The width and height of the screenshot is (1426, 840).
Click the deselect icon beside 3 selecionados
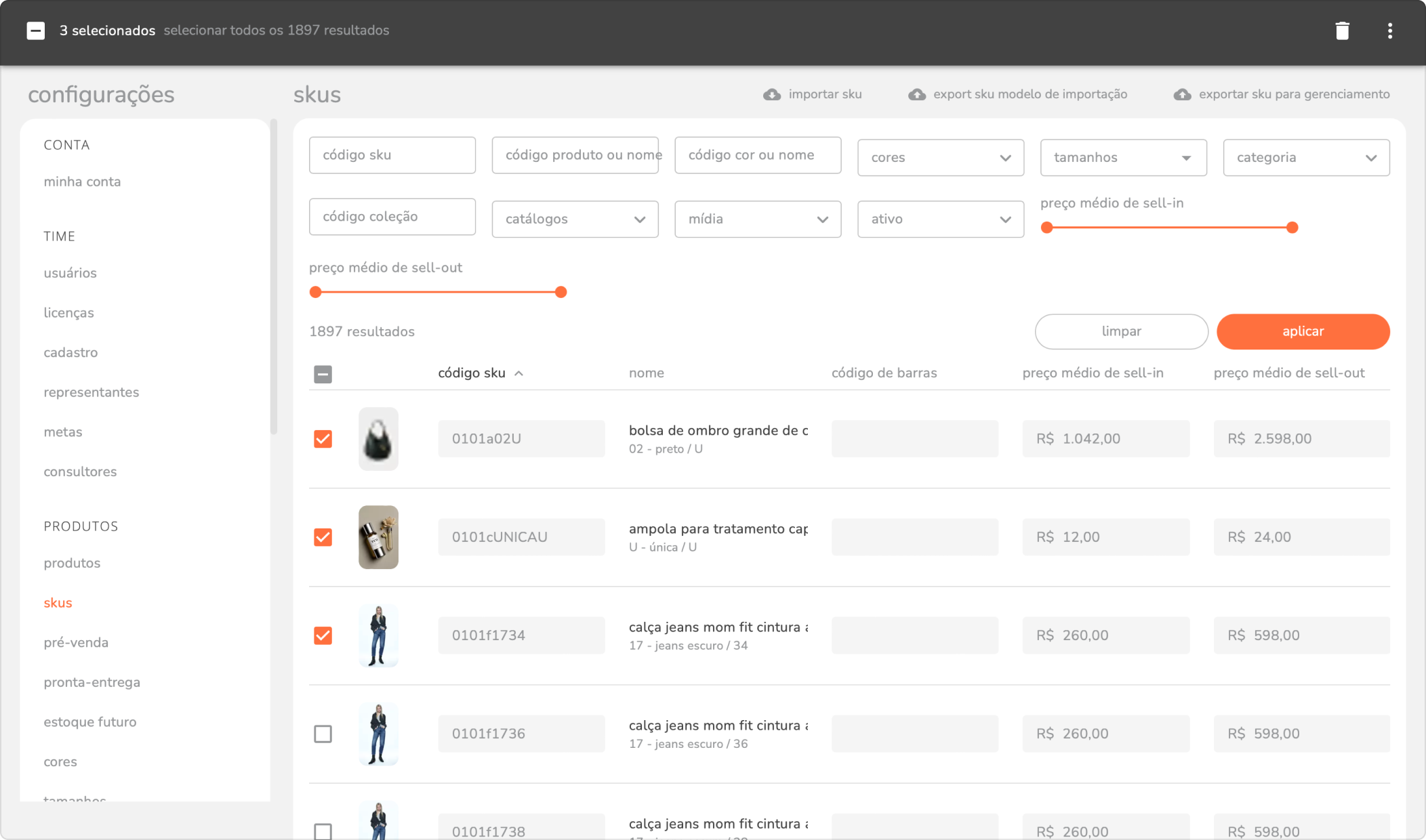(x=35, y=30)
